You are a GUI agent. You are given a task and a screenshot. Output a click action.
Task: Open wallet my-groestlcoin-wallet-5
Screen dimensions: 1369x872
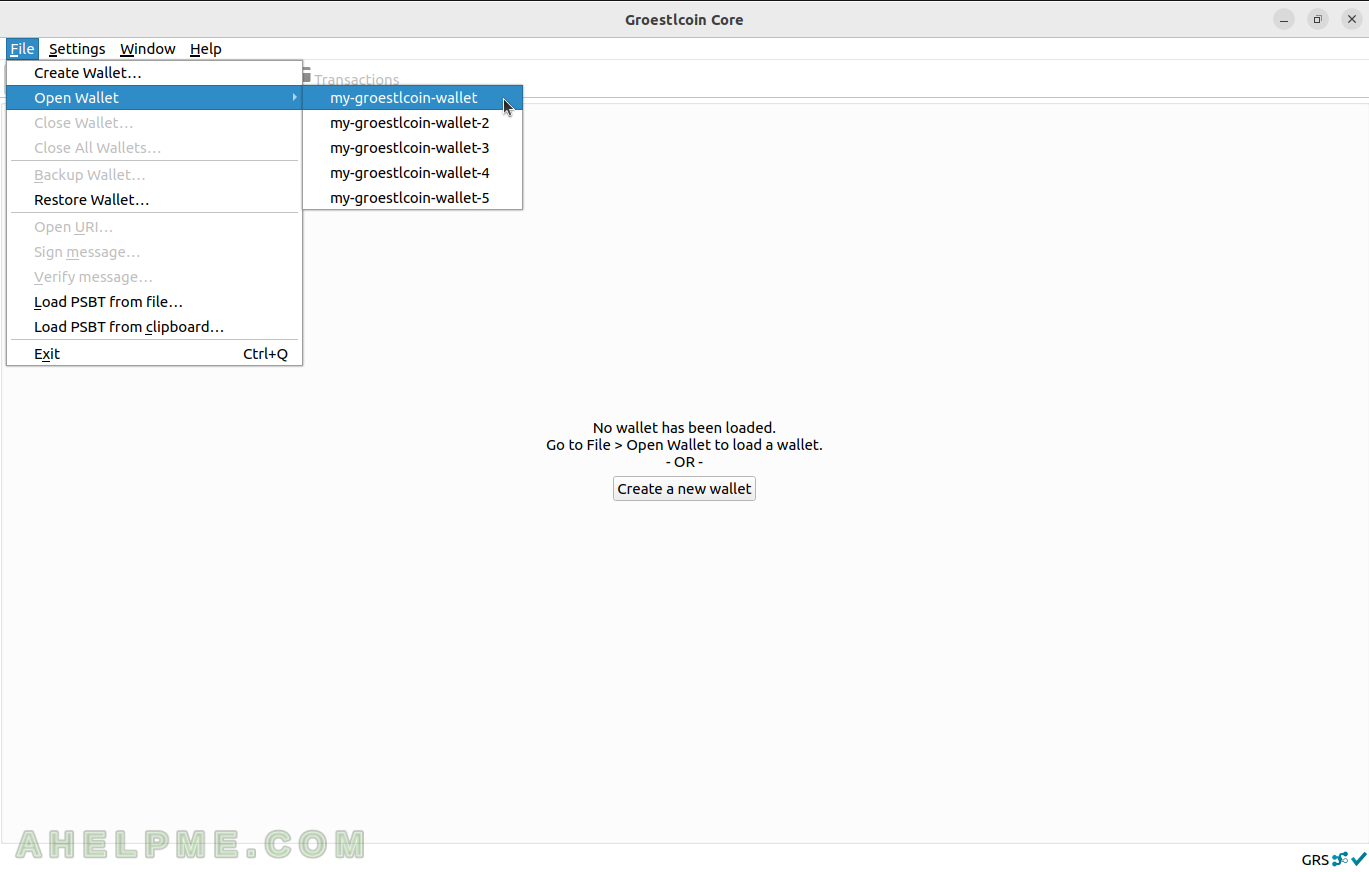tap(412, 198)
